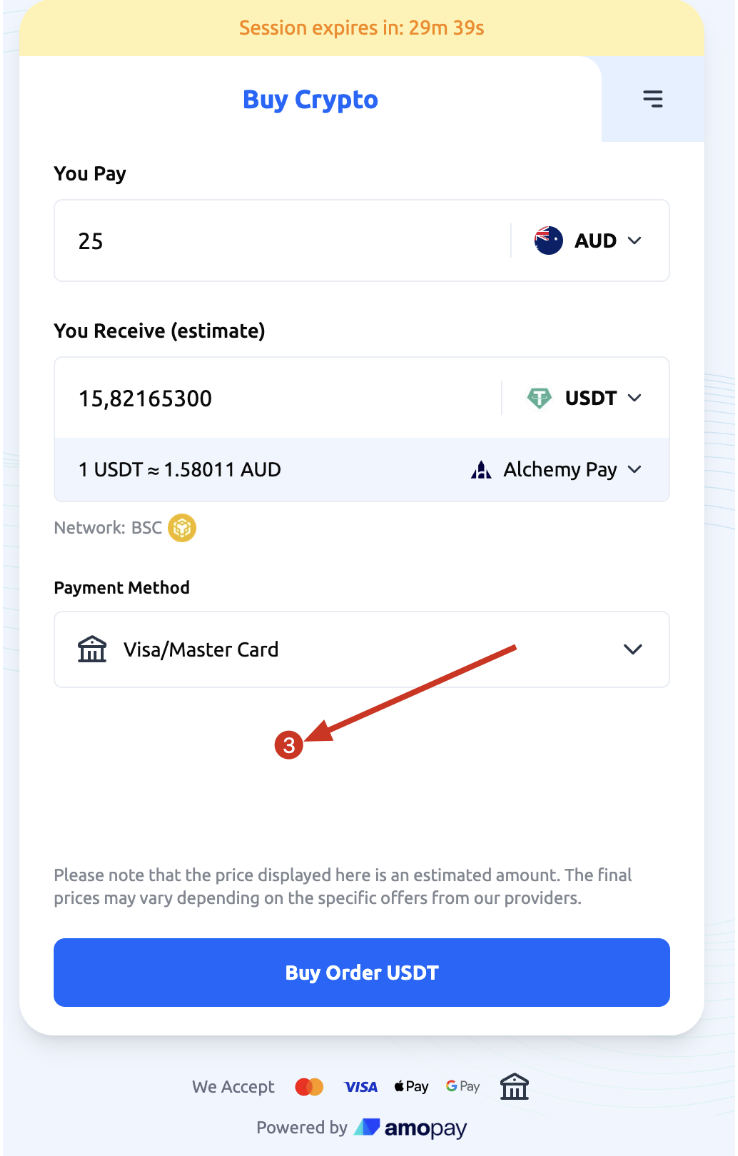Click the BSC network icon
The image size is (738, 1156).
pos(181,528)
